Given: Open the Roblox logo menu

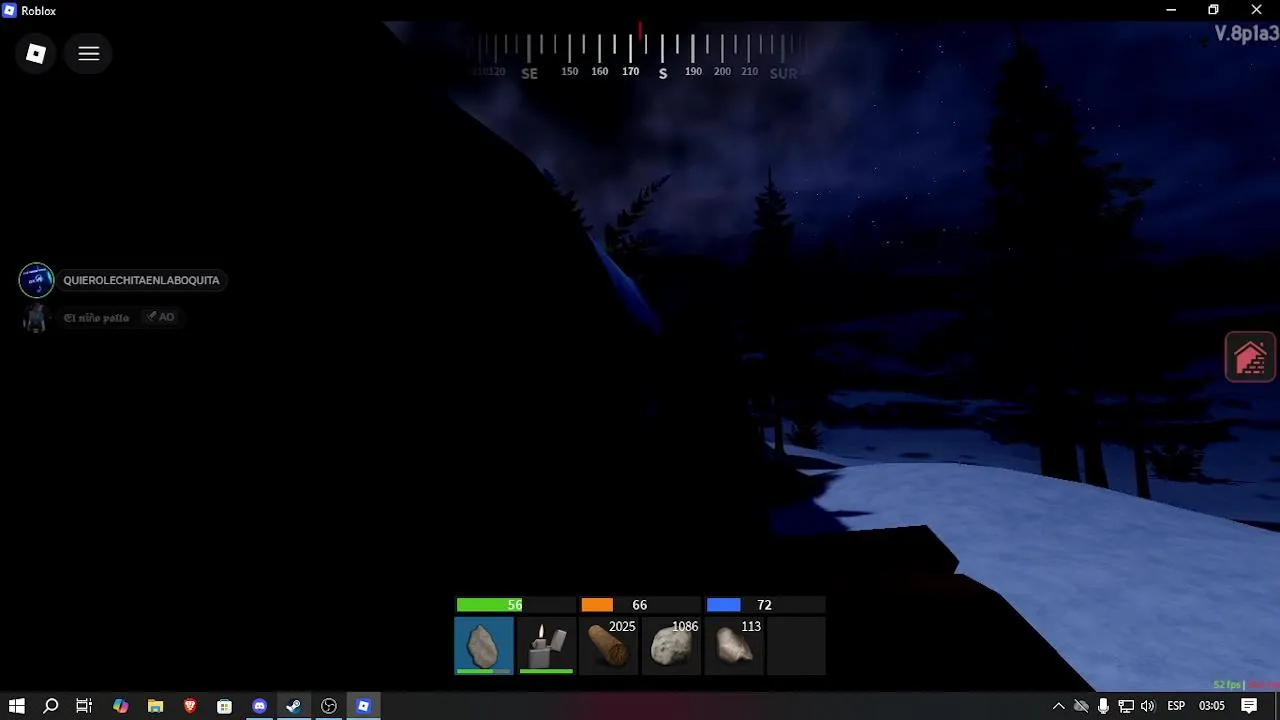Looking at the screenshot, I should (36, 54).
